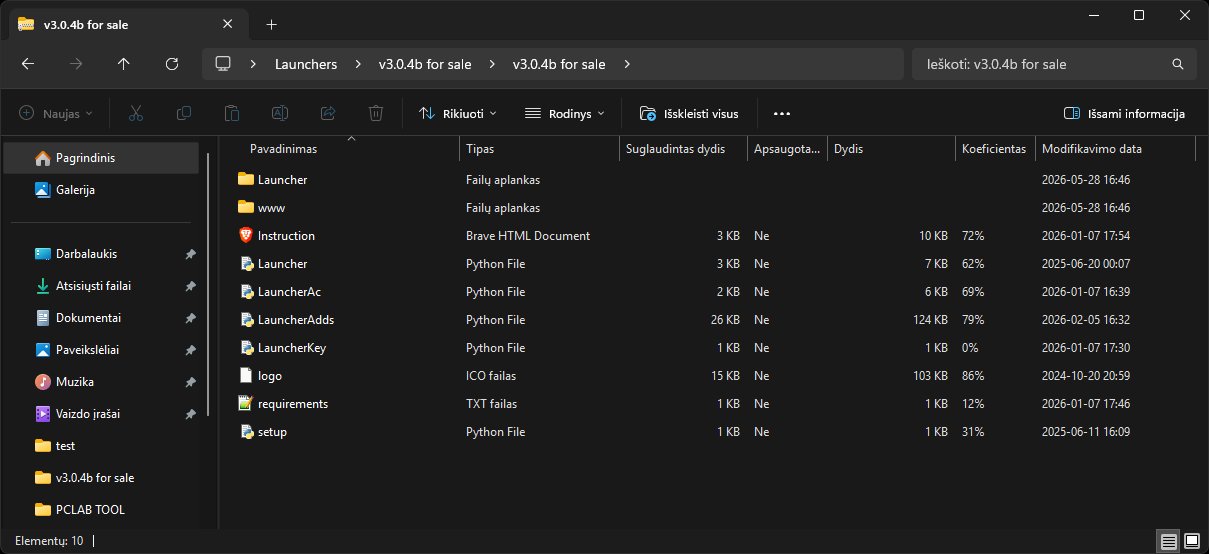Click the setup Python file icon
This screenshot has width=1209, height=554.
pos(246,432)
